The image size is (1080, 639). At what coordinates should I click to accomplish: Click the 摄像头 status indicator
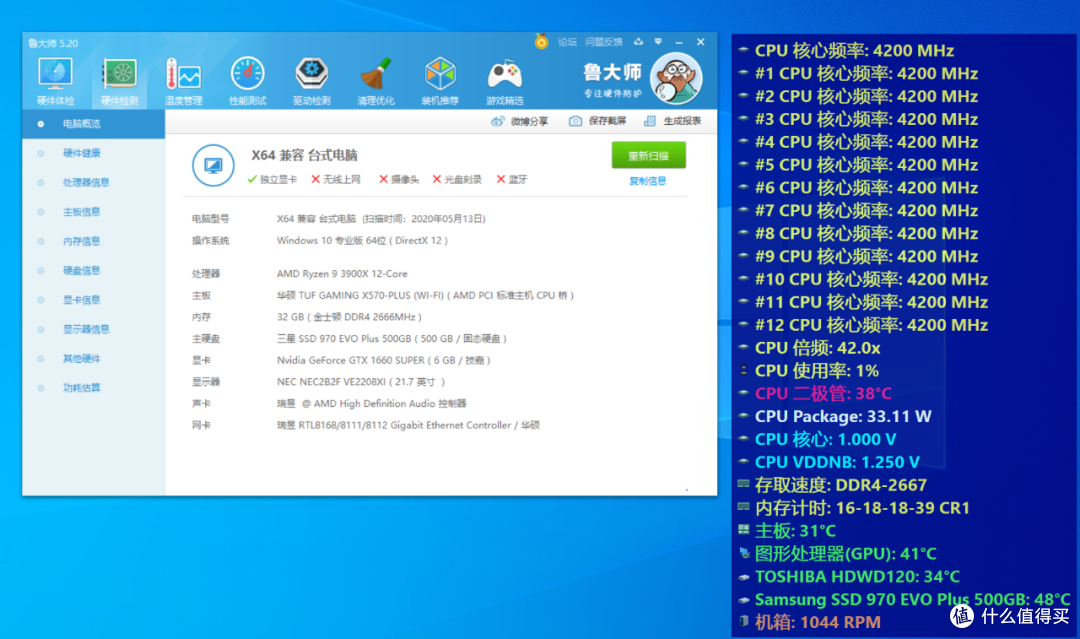[399, 179]
